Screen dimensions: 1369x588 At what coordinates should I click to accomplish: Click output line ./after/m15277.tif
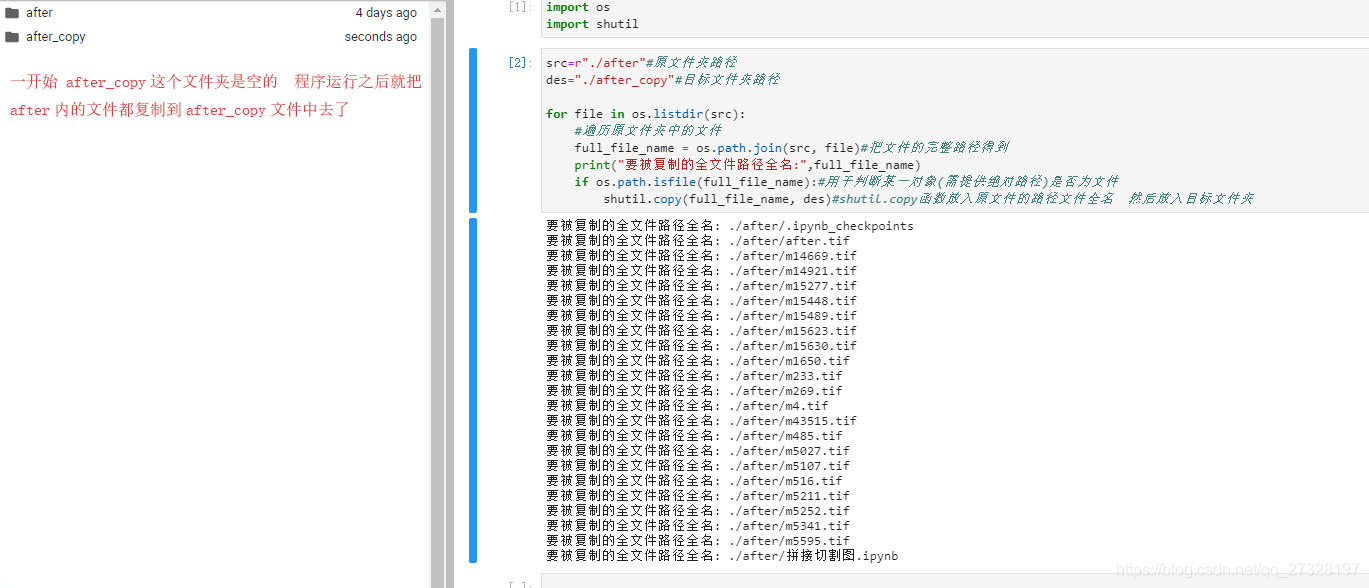click(701, 286)
